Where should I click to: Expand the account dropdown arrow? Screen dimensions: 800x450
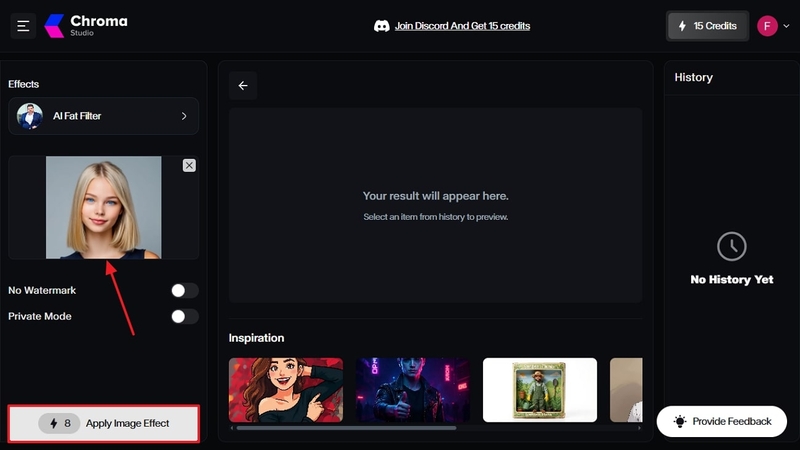point(786,26)
